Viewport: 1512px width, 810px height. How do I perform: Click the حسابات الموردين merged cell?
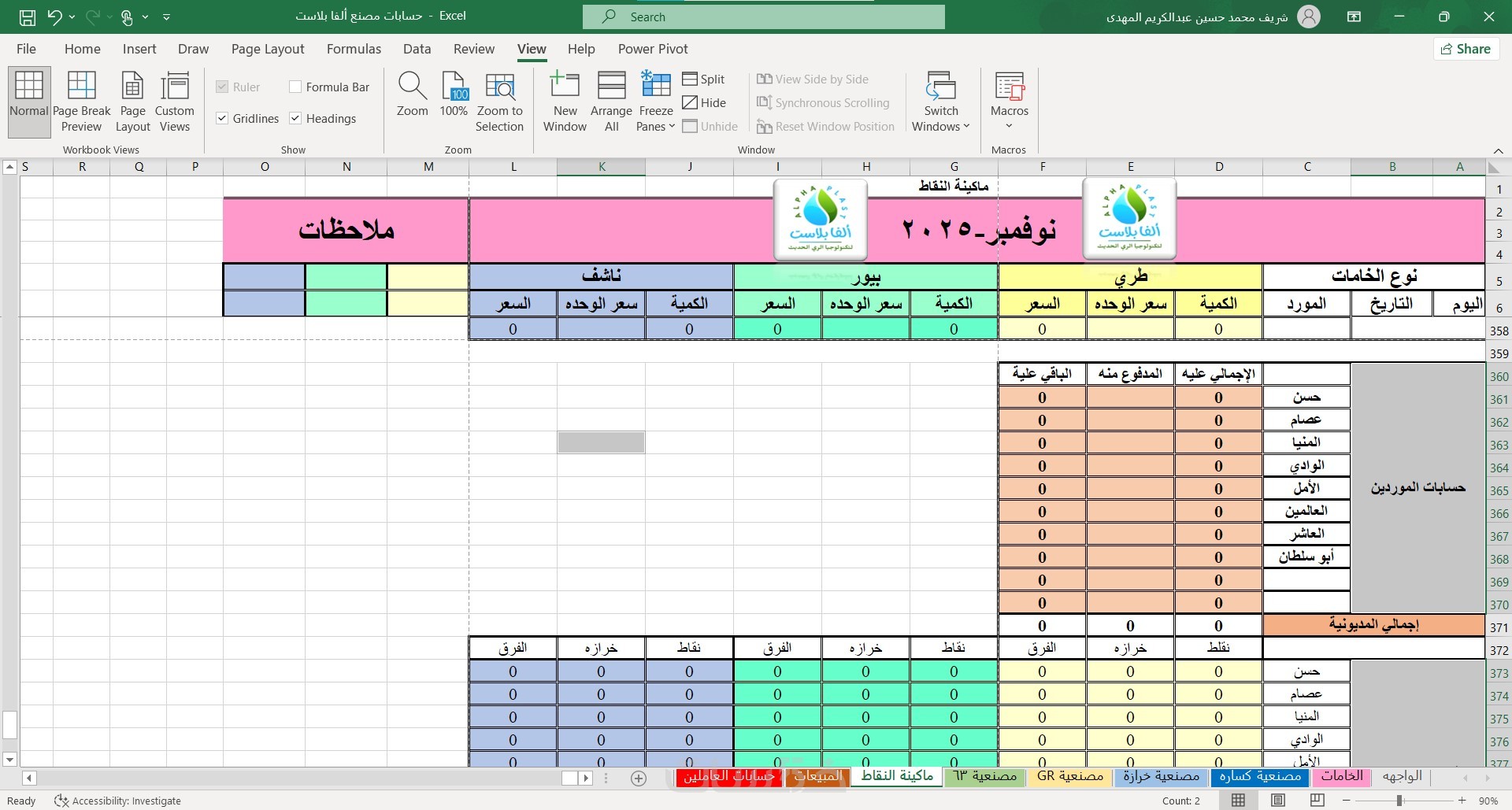1417,488
